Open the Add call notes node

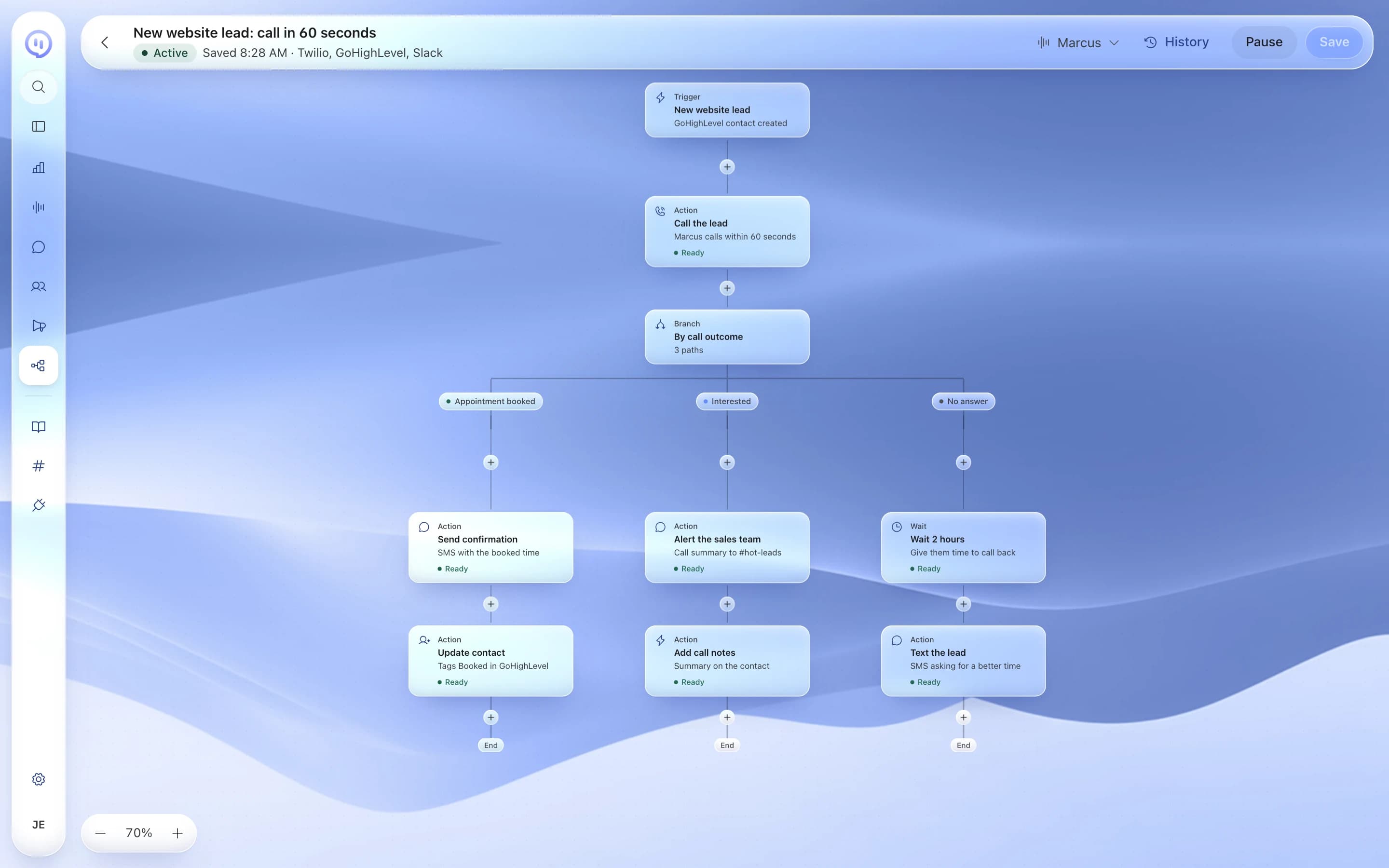(727, 661)
